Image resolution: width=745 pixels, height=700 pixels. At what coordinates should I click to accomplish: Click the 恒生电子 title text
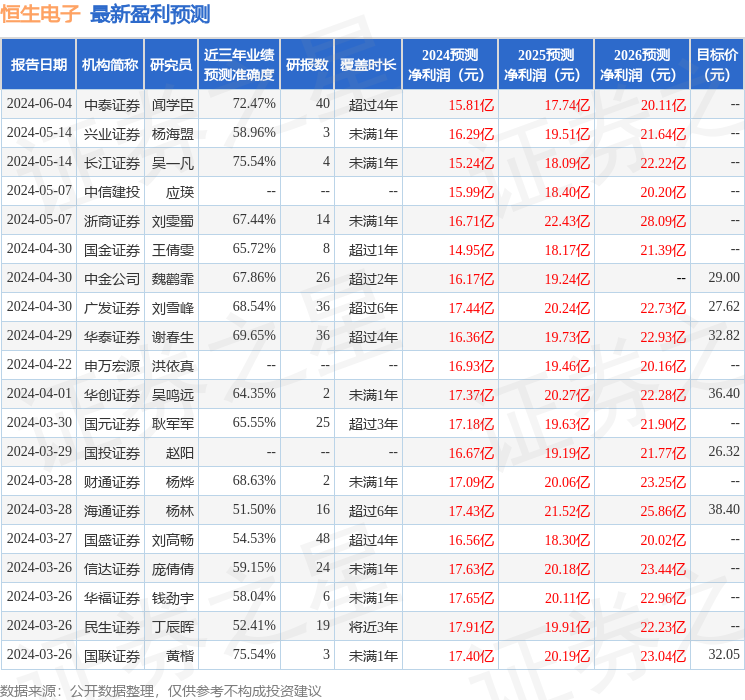point(40,14)
